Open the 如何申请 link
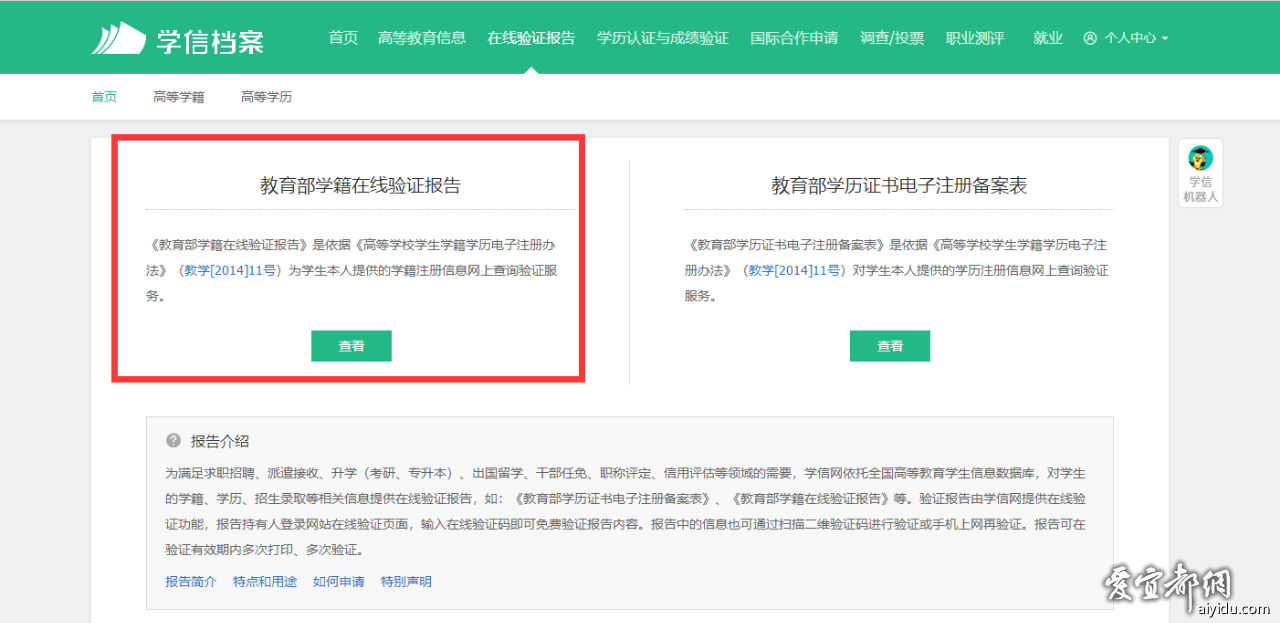The image size is (1280, 623). (338, 582)
